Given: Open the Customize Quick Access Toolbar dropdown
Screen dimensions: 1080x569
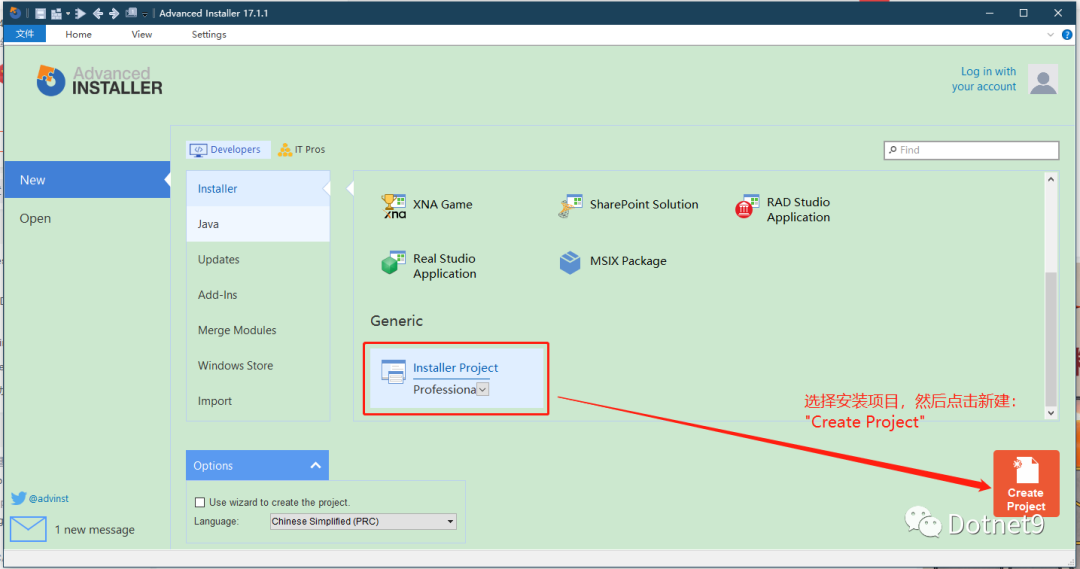Looking at the screenshot, I should pyautogui.click(x=145, y=14).
